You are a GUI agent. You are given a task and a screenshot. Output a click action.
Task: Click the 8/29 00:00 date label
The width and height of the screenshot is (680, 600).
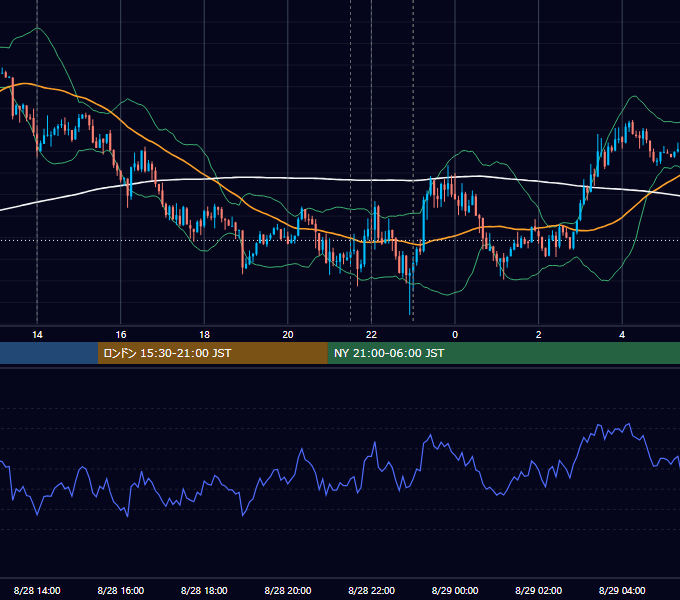(455, 590)
